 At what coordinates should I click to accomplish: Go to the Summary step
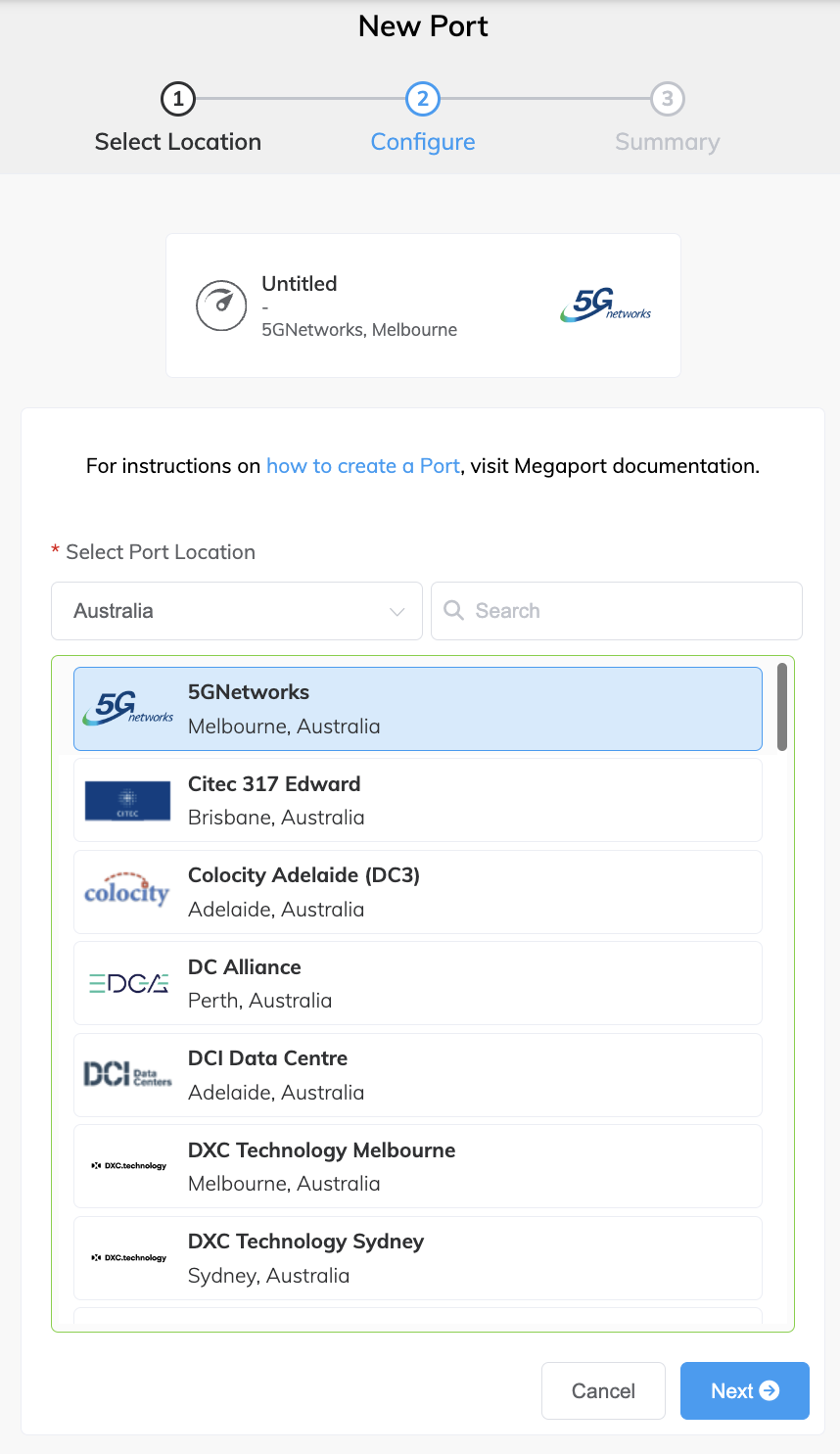click(668, 142)
